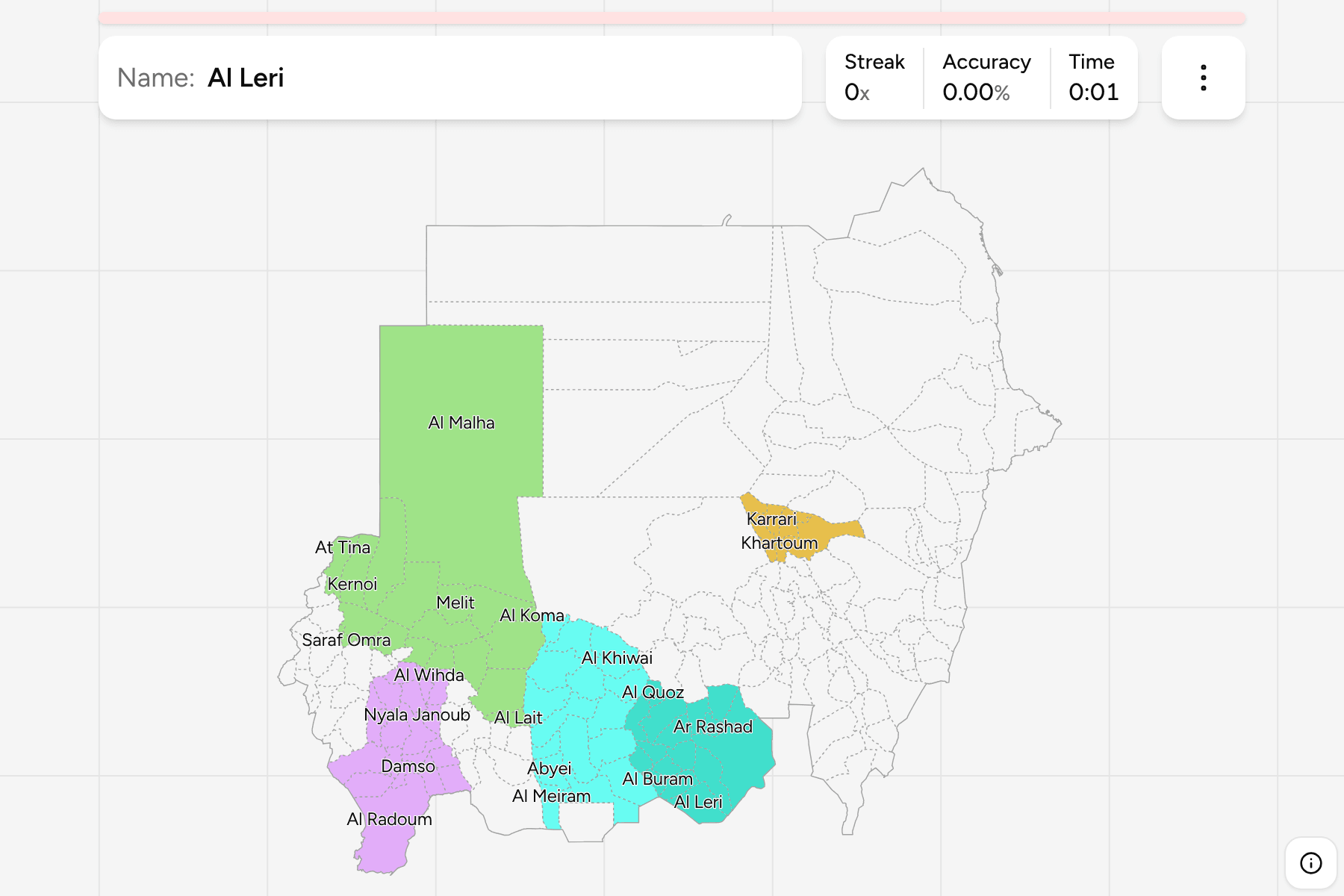Screen dimensions: 1344x896
Task: Select the Ar Rashad label
Action: pos(713,727)
